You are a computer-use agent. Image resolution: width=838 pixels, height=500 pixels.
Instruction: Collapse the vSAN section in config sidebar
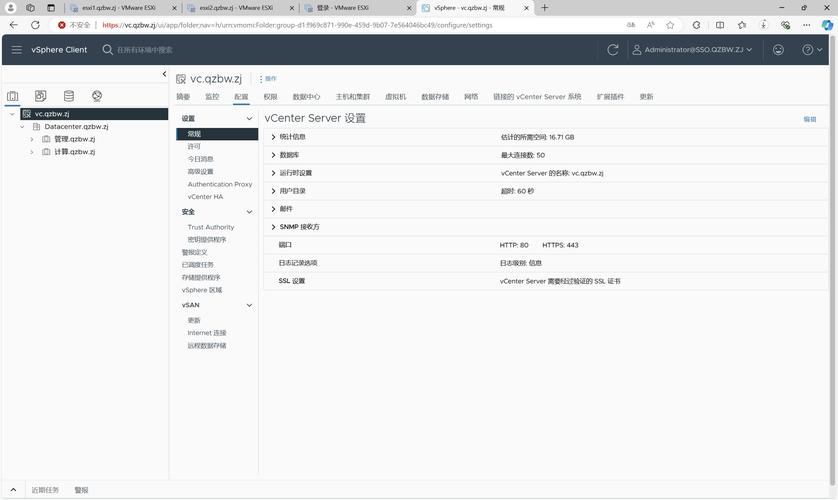(249, 306)
